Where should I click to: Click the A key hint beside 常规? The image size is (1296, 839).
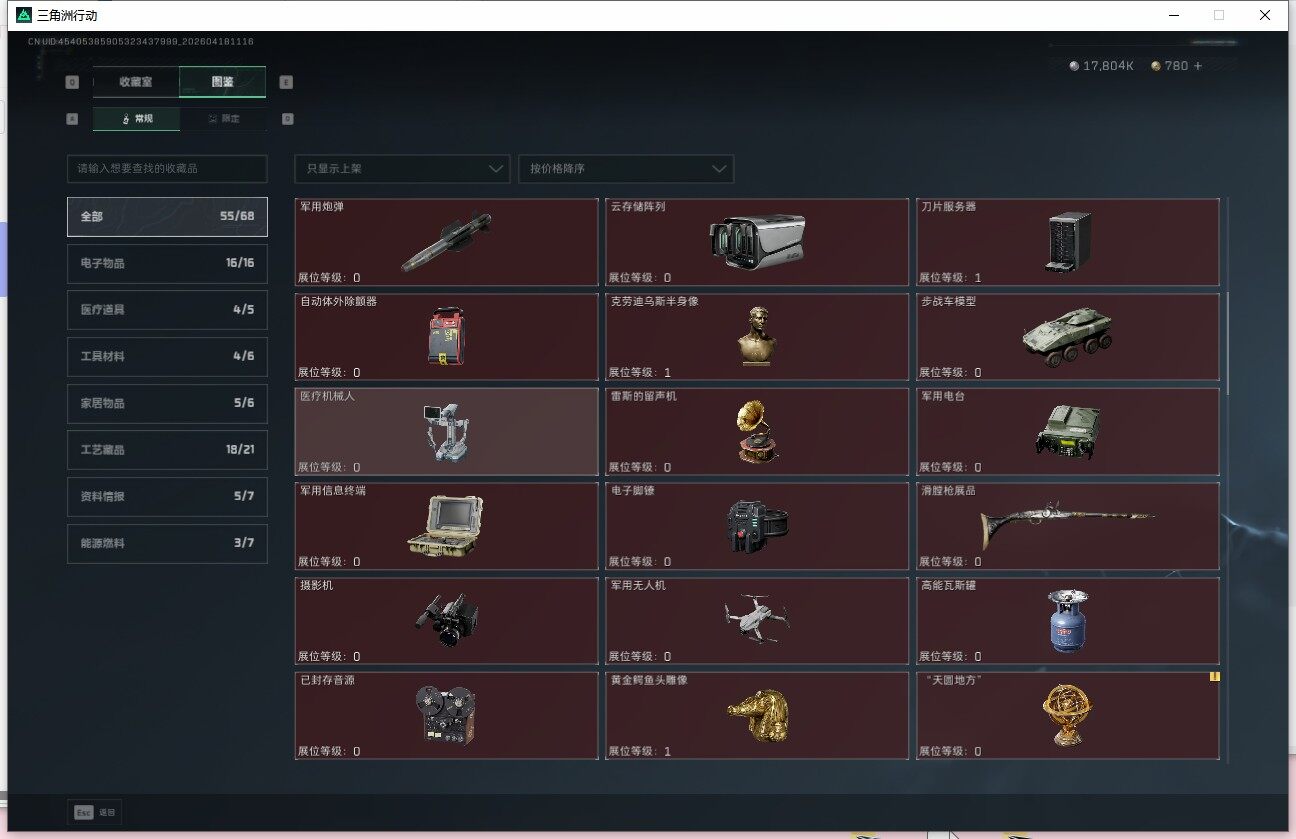coord(71,119)
